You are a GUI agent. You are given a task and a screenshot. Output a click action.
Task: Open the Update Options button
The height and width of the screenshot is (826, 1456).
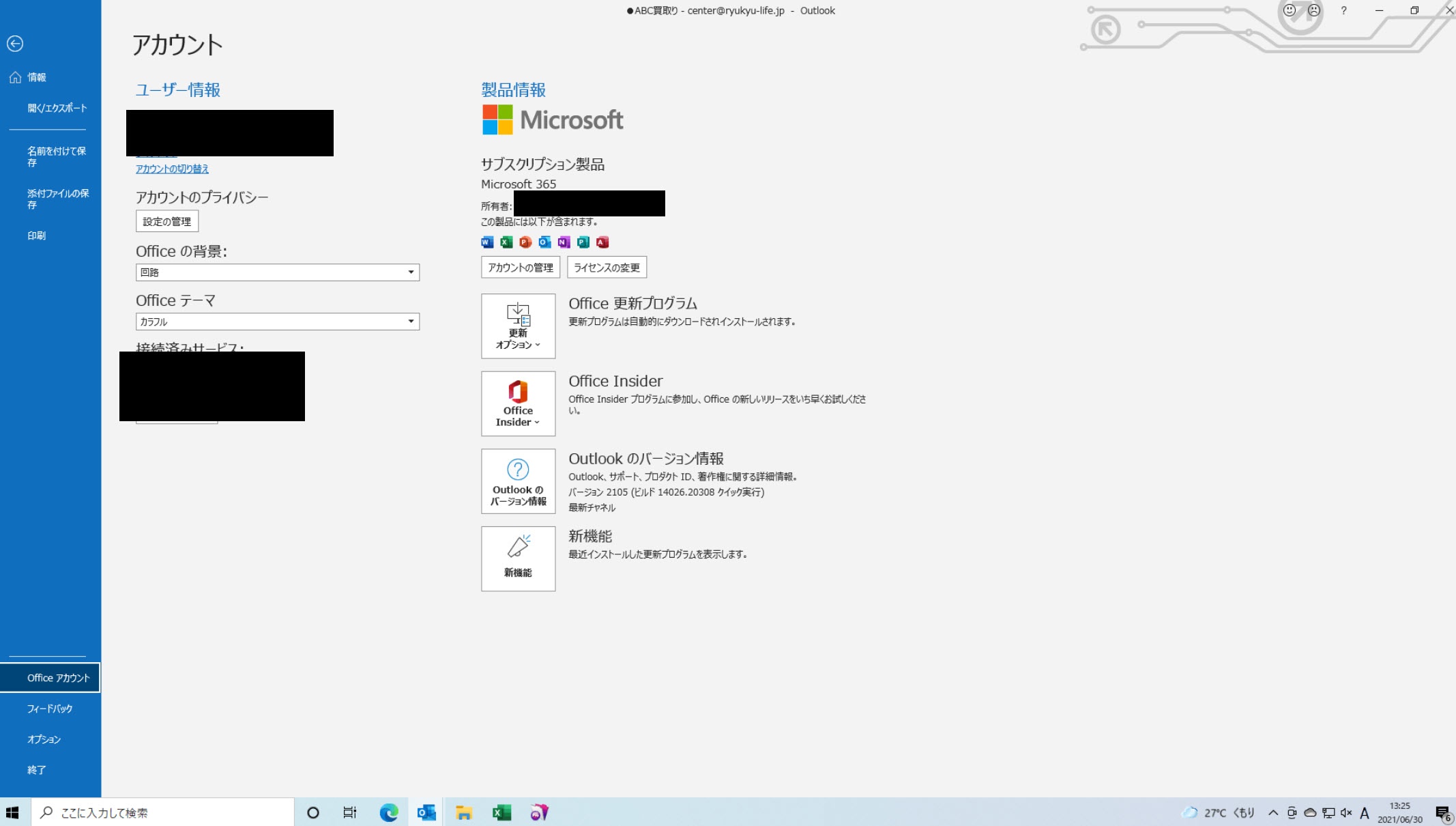(x=518, y=326)
